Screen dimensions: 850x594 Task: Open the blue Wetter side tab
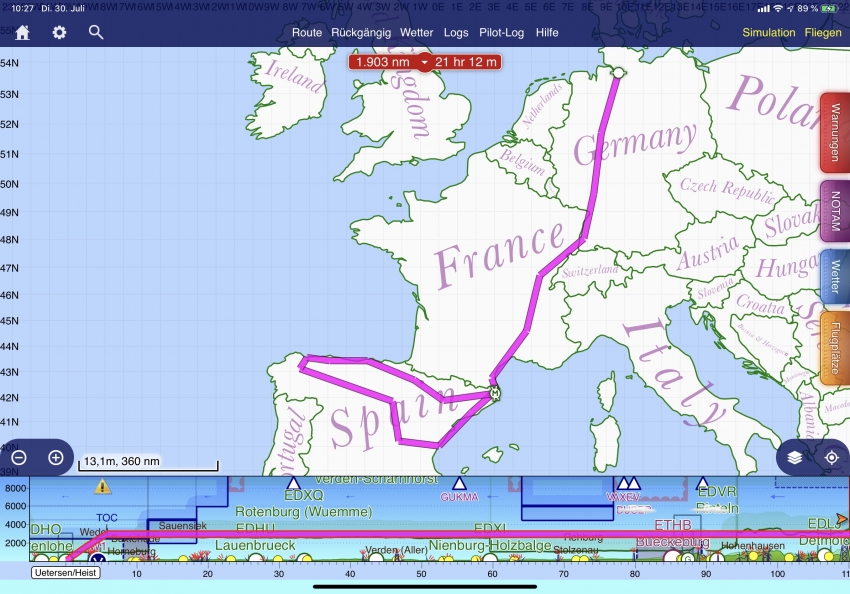pos(835,277)
